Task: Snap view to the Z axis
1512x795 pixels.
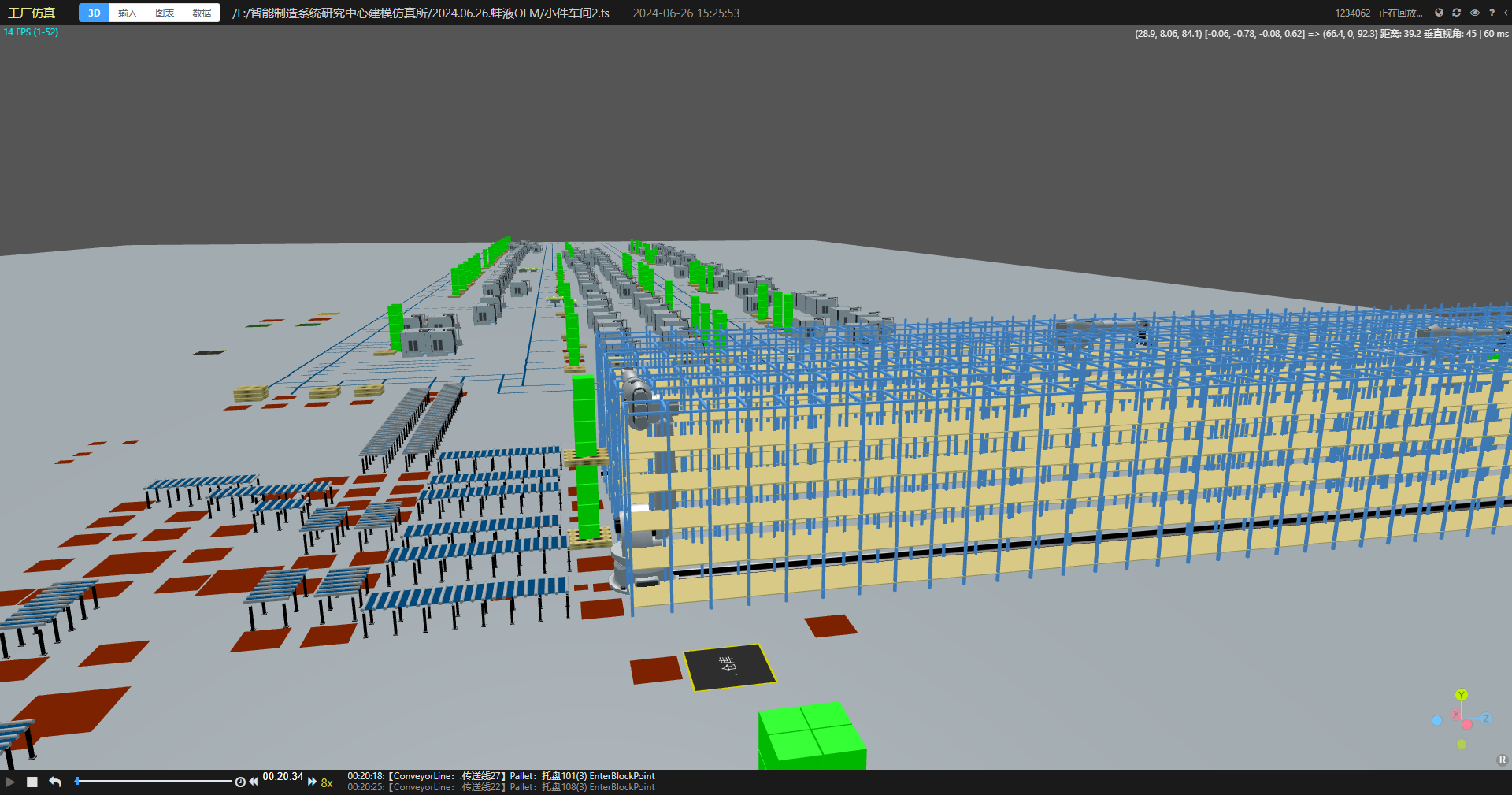Action: click(1486, 718)
